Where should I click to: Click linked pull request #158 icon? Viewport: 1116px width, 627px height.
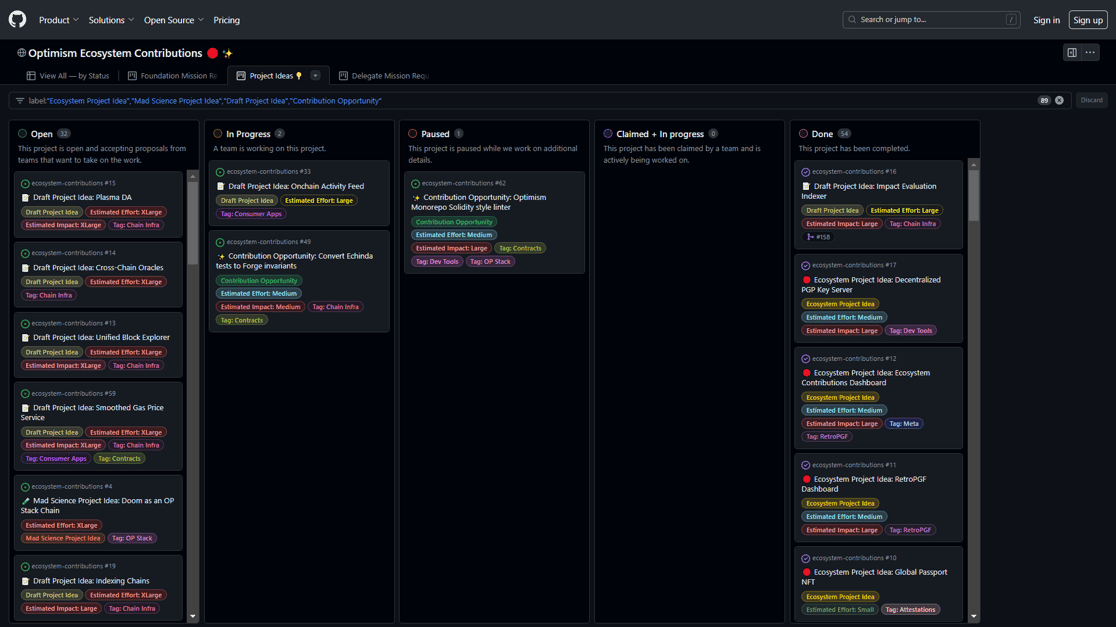[810, 237]
